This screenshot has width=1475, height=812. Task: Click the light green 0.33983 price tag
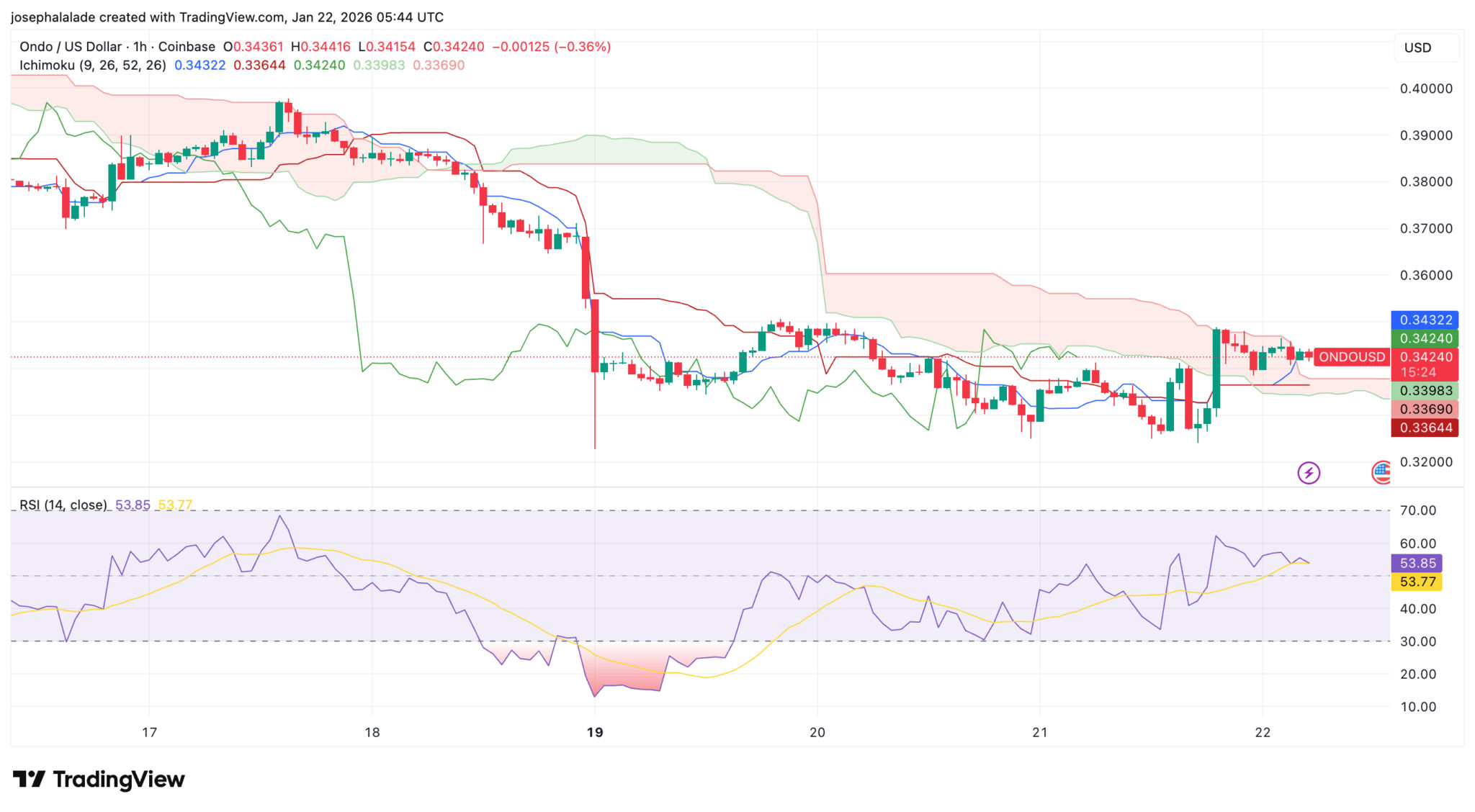1424,391
